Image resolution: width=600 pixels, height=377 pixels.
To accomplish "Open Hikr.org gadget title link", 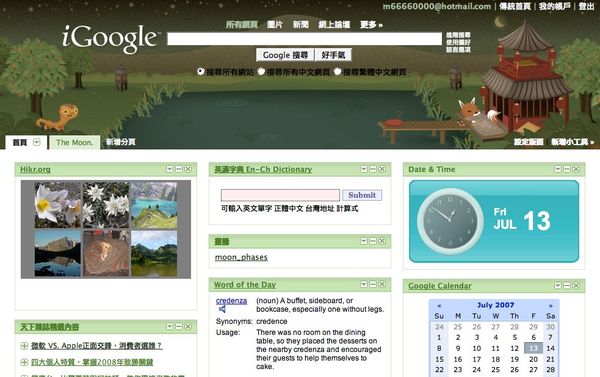I will [x=35, y=169].
